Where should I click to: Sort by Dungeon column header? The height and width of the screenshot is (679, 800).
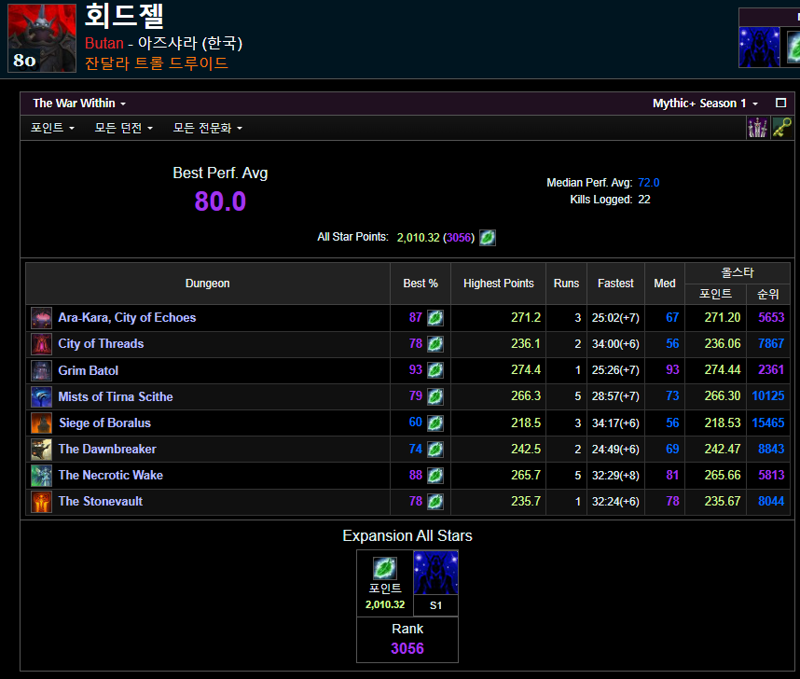click(207, 284)
